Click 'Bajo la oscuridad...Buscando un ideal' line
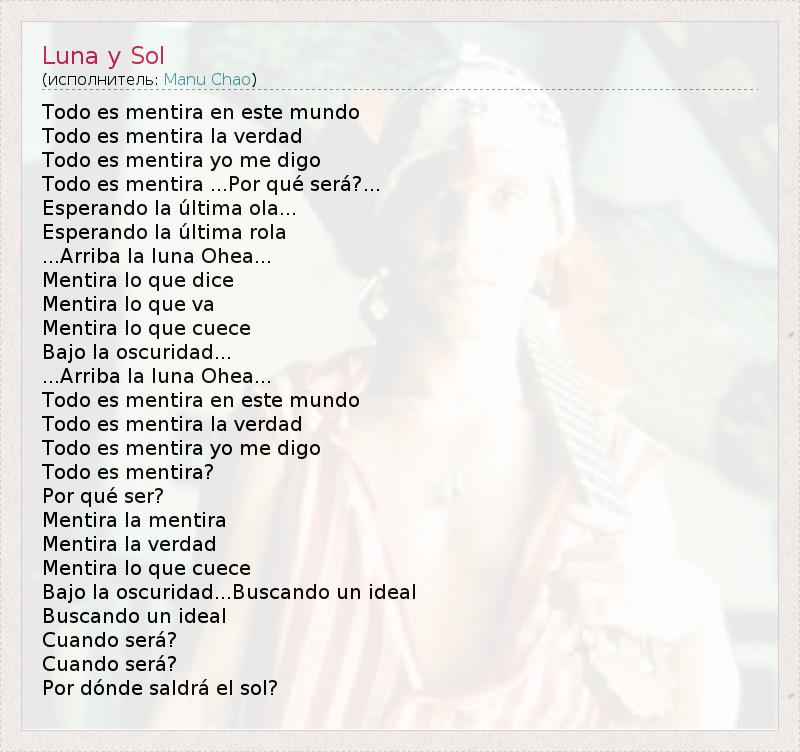This screenshot has height=752, width=800. click(230, 592)
